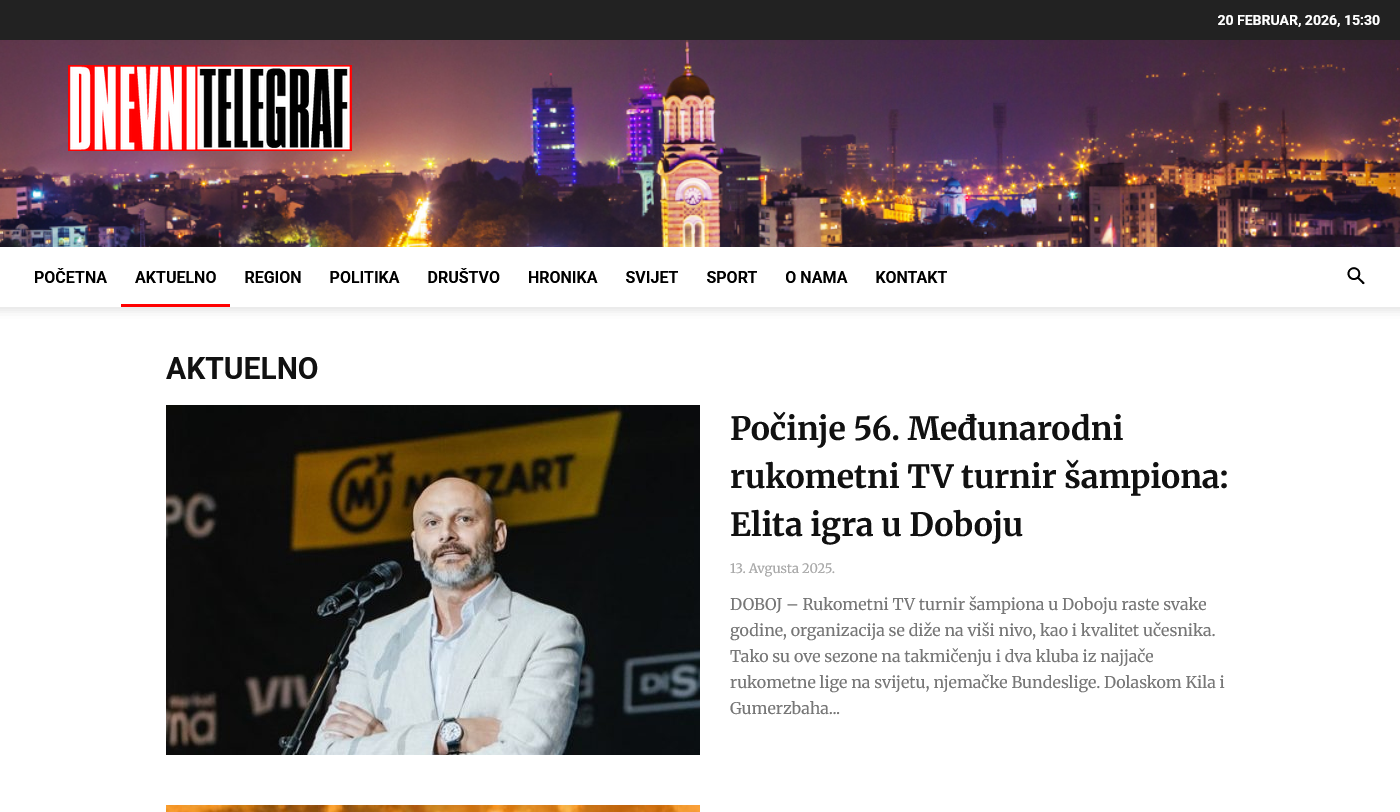Click the article photo of man at microphone
Screen dimensions: 1400x812
coord(433,580)
